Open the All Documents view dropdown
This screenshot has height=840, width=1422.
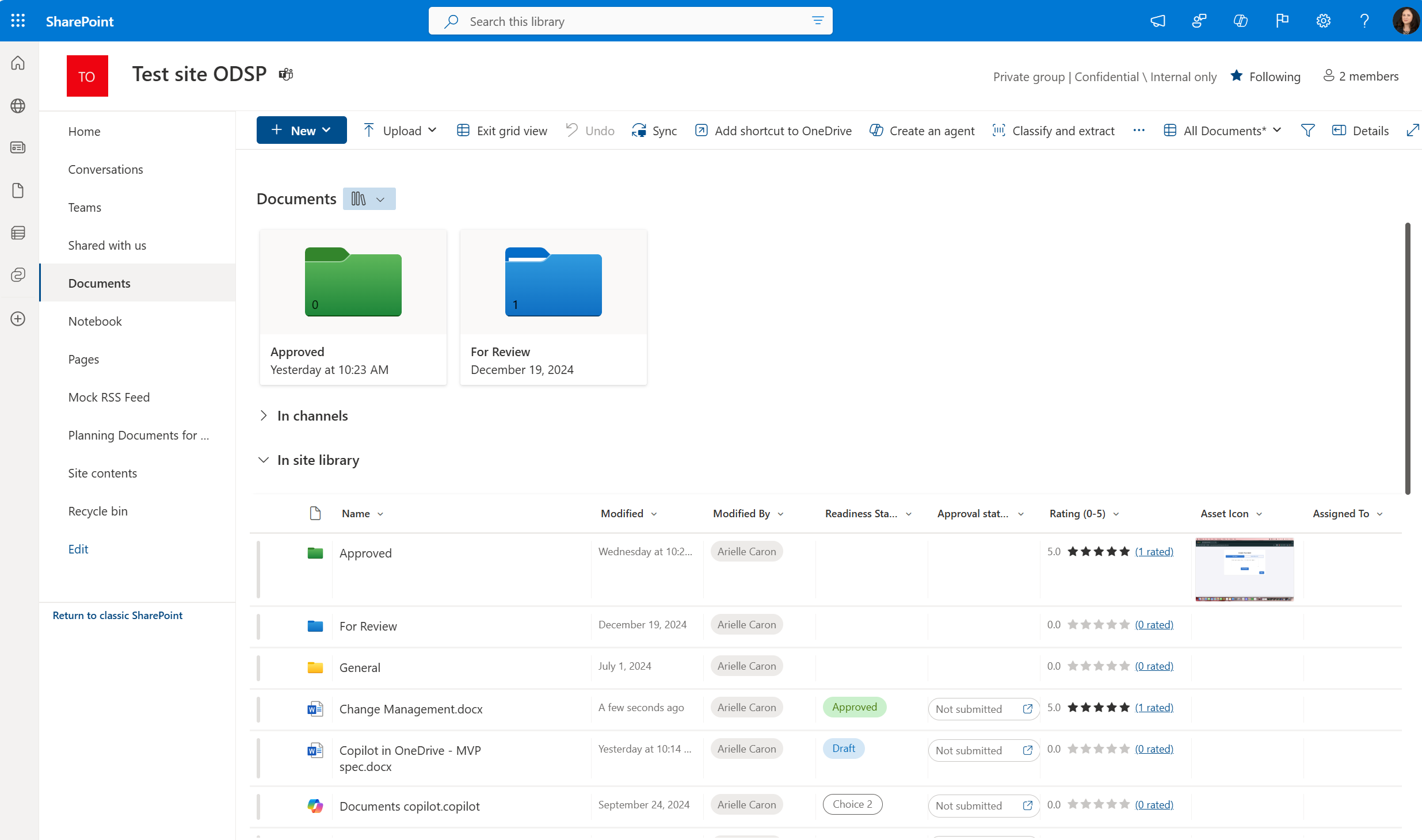point(1222,131)
